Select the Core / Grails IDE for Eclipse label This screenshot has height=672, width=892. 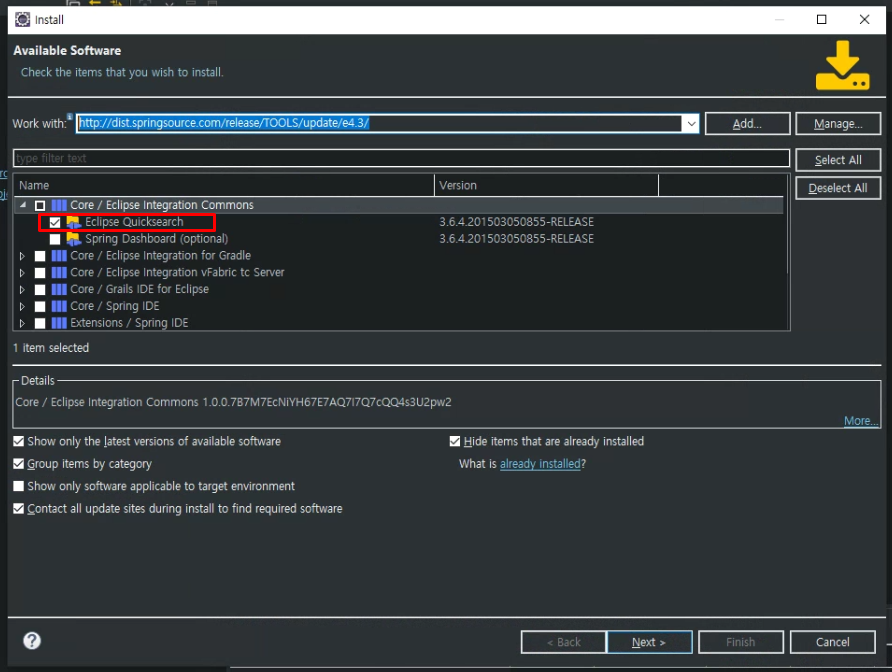[139, 289]
